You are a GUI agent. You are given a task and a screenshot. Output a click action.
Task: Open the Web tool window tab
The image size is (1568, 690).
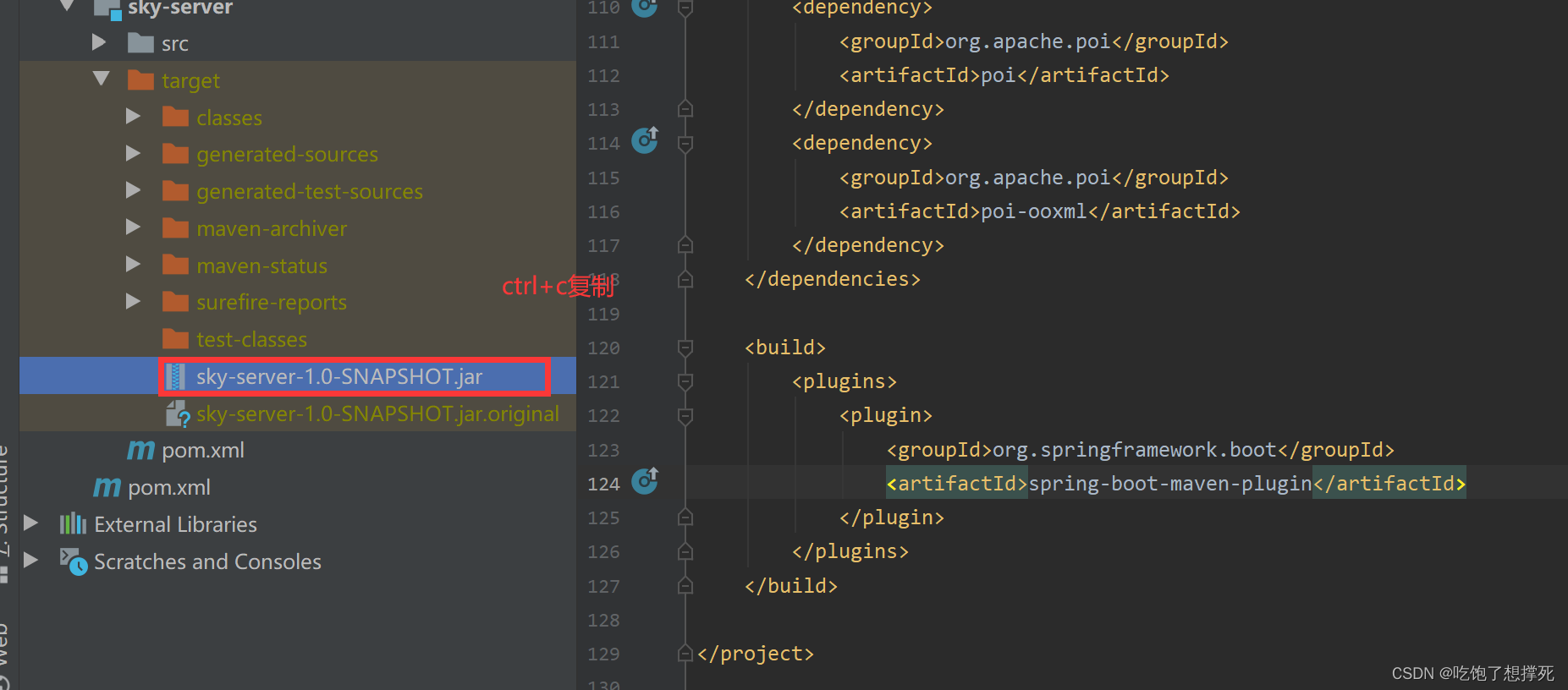pos(4,651)
